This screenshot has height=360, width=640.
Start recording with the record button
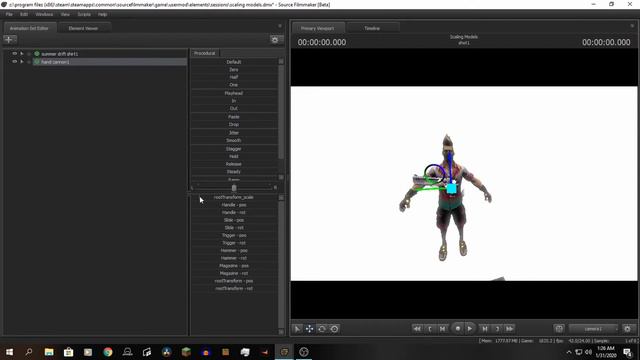tap(458, 329)
